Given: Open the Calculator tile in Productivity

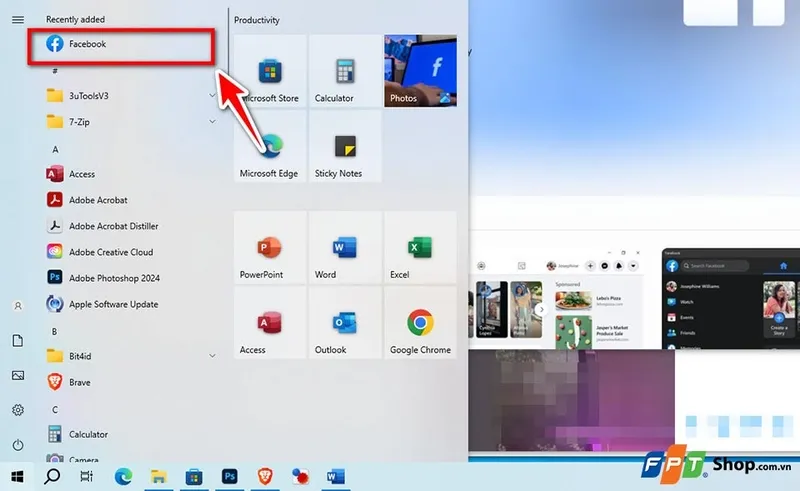Looking at the screenshot, I should [345, 72].
